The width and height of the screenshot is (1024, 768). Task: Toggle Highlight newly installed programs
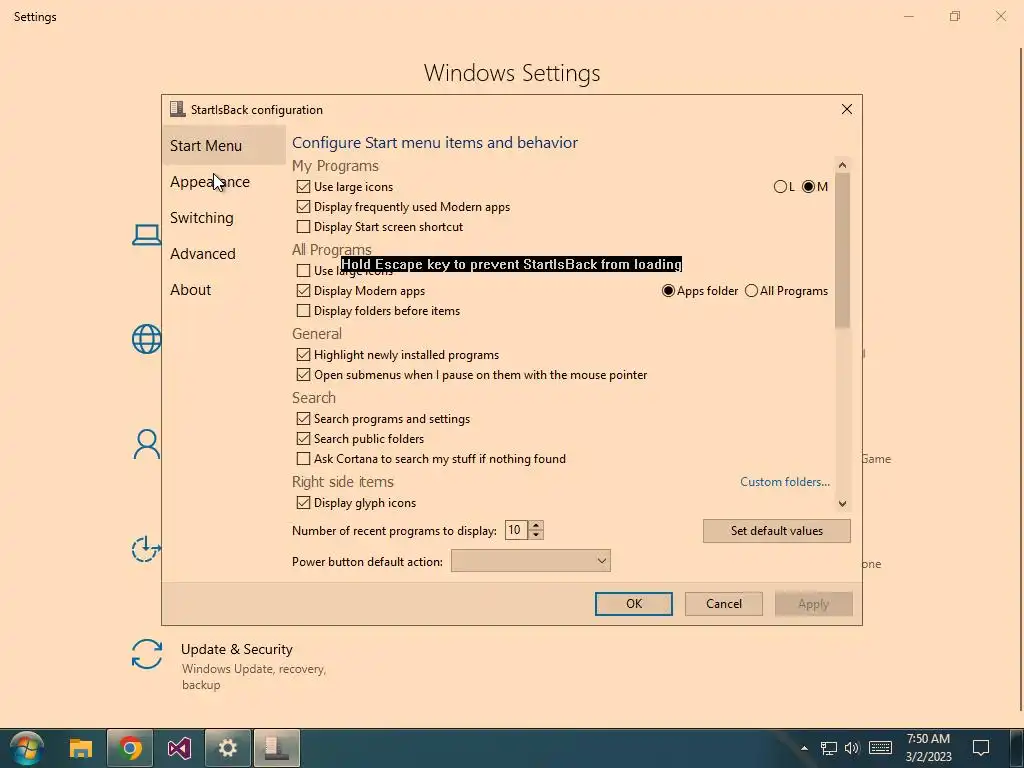(303, 355)
